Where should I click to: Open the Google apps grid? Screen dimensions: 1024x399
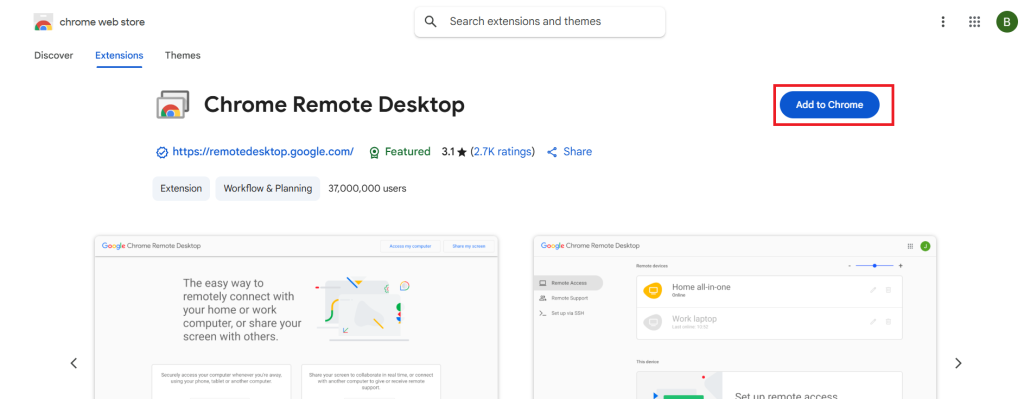tap(974, 22)
